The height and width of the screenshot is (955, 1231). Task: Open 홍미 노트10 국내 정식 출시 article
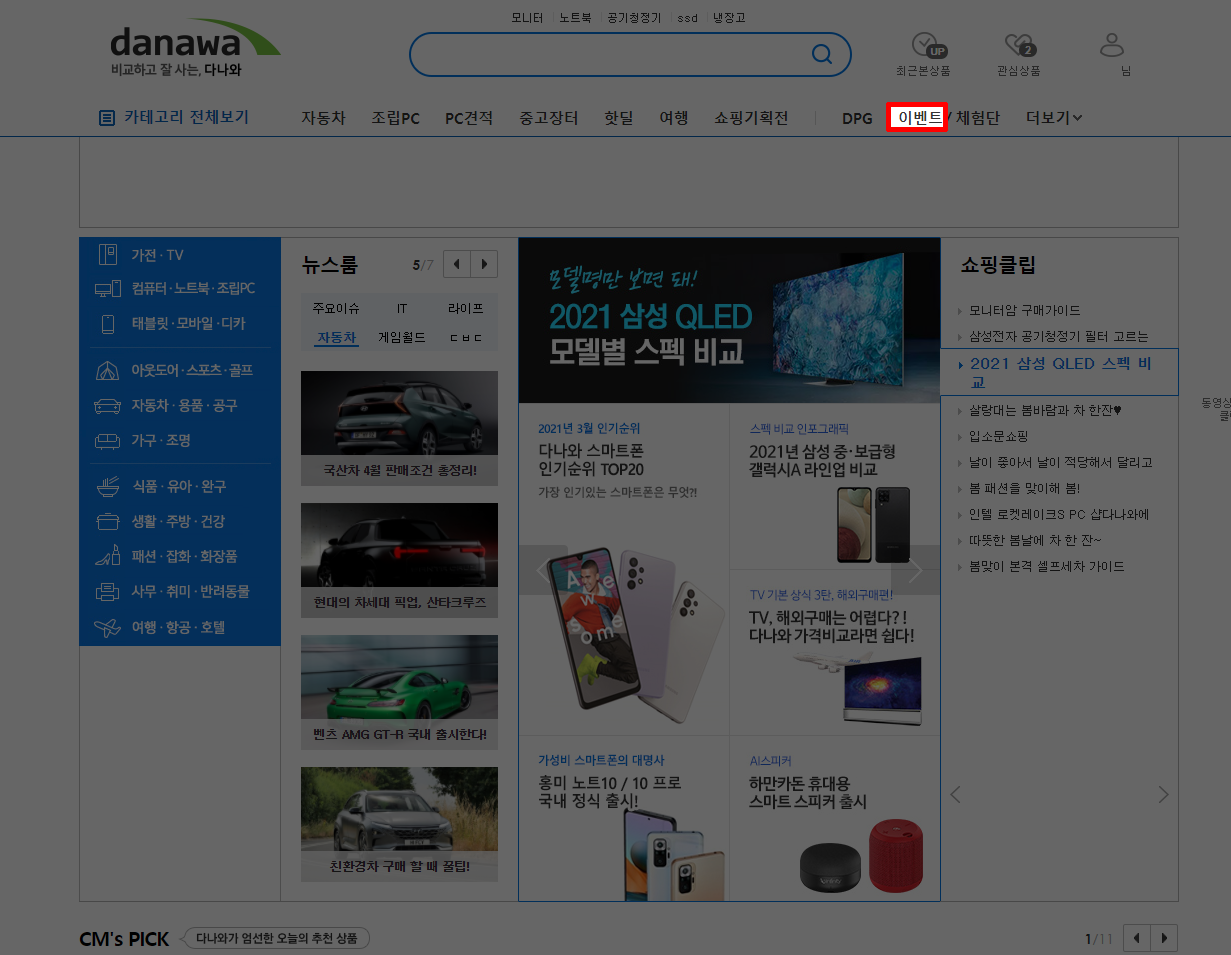624,819
